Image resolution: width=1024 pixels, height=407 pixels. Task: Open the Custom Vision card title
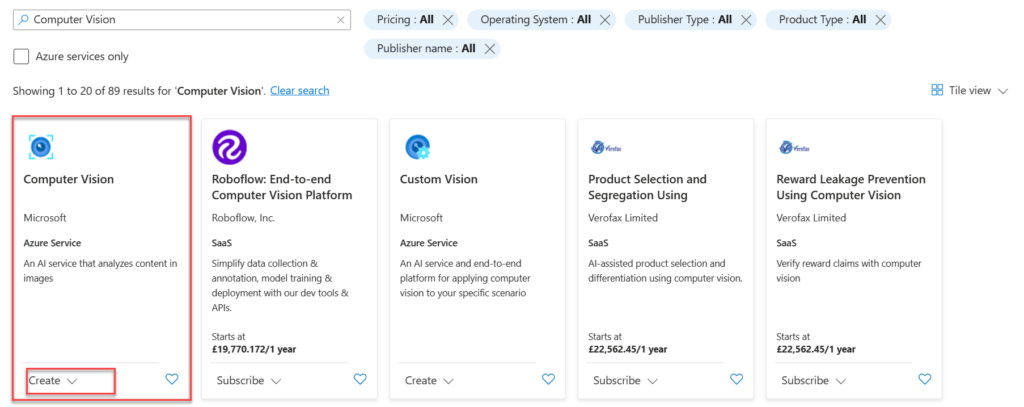pyautogui.click(x=439, y=179)
